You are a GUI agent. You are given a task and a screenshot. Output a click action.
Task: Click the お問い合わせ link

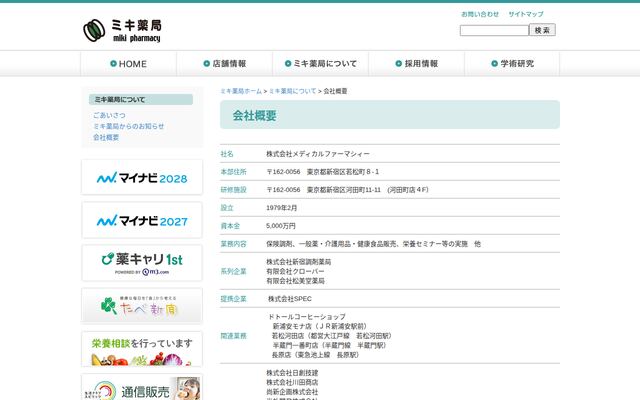480,14
